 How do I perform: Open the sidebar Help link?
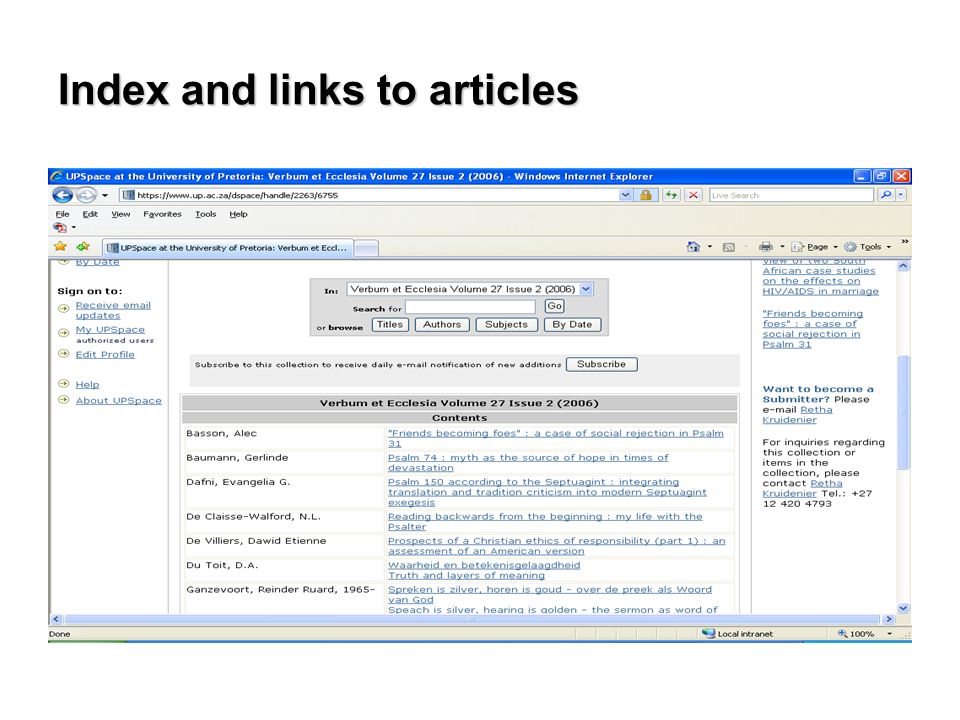87,384
